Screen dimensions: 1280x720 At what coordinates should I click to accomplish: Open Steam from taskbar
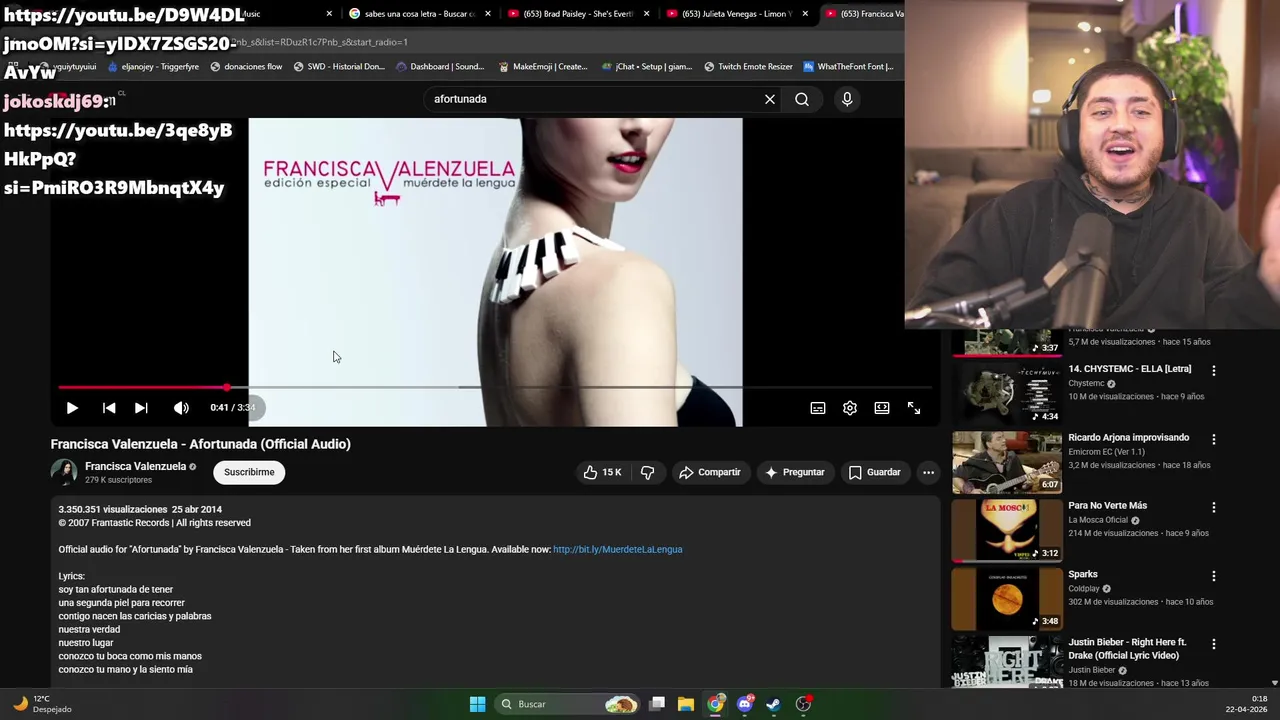tap(774, 704)
